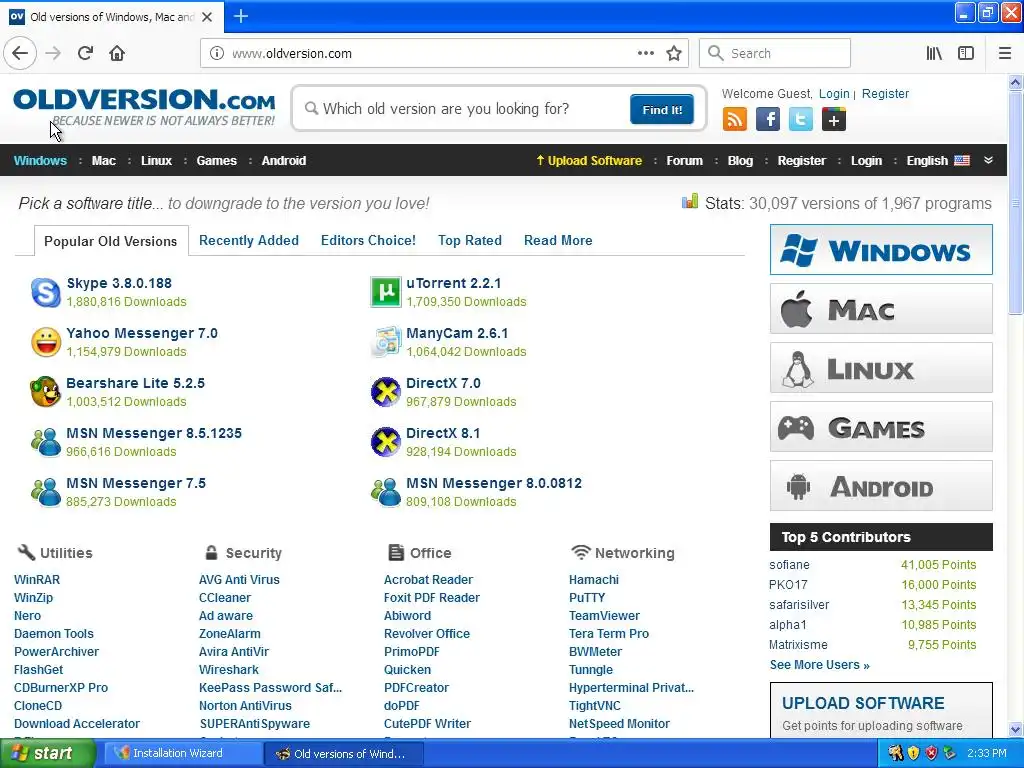Viewport: 1024px width, 768px height.
Task: Open the orange RSS feed icon
Action: point(735,120)
